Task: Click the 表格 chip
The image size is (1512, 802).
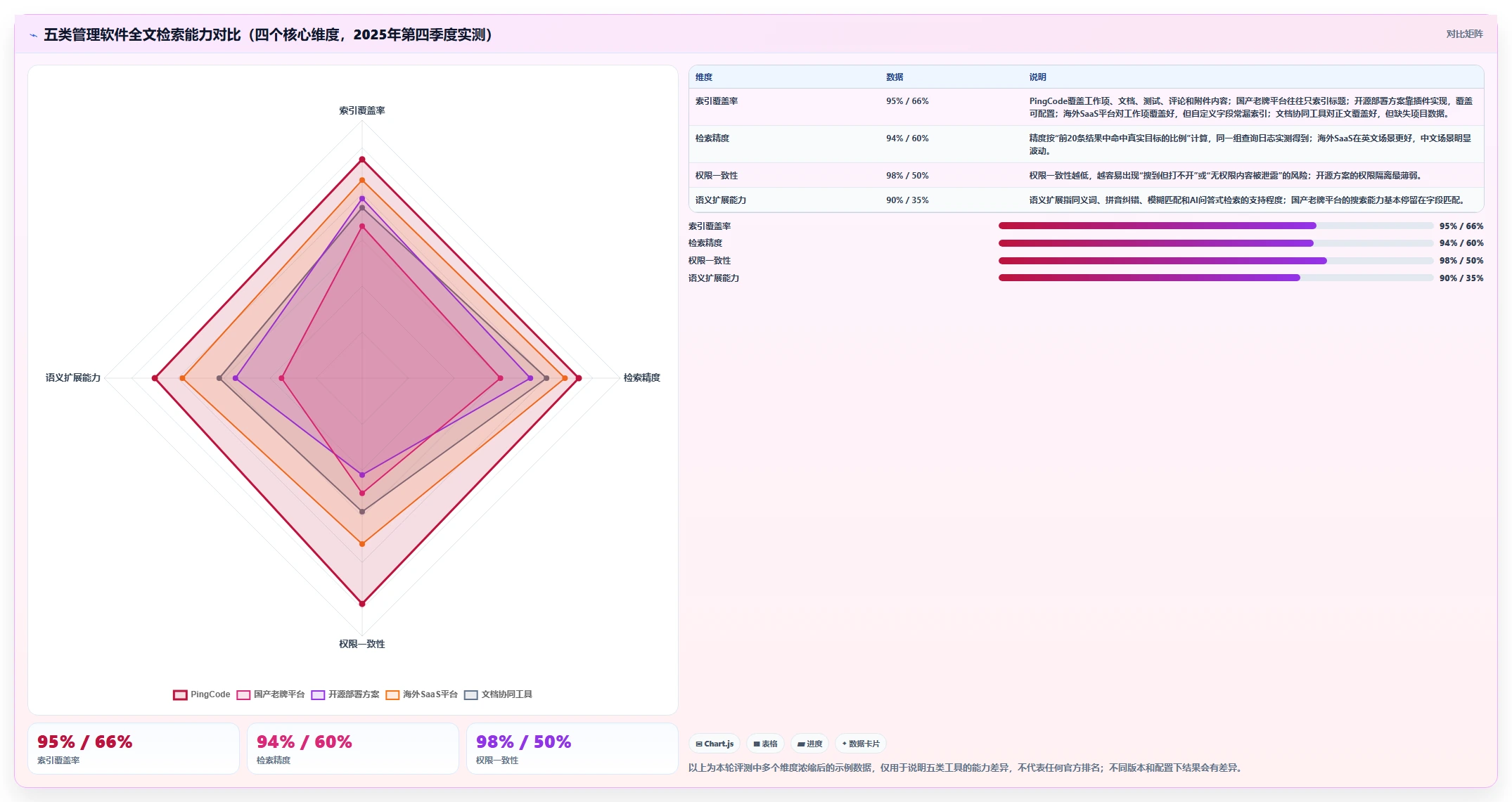Action: point(766,744)
